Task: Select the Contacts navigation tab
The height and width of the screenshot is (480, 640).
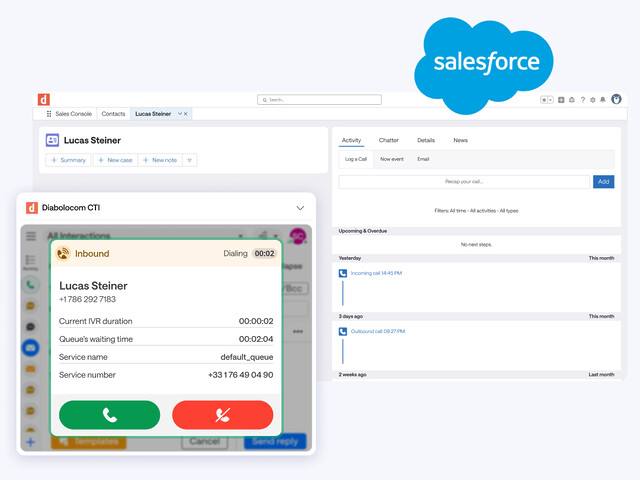Action: [113, 114]
